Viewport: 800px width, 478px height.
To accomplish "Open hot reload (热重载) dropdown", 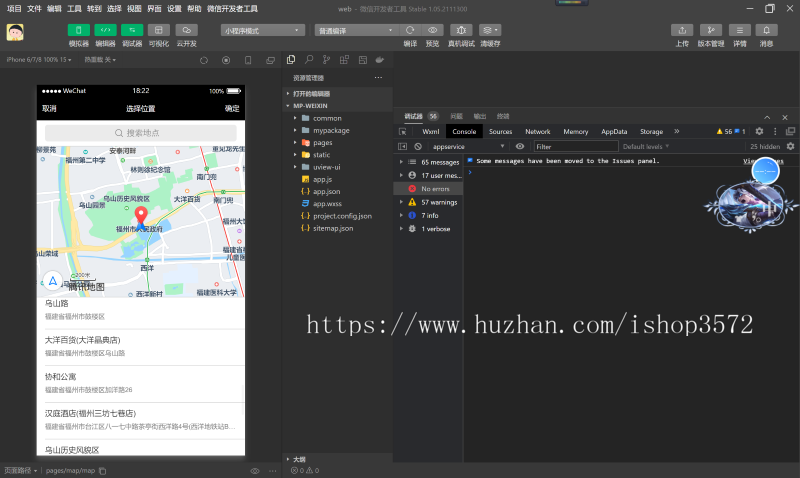I will point(100,60).
